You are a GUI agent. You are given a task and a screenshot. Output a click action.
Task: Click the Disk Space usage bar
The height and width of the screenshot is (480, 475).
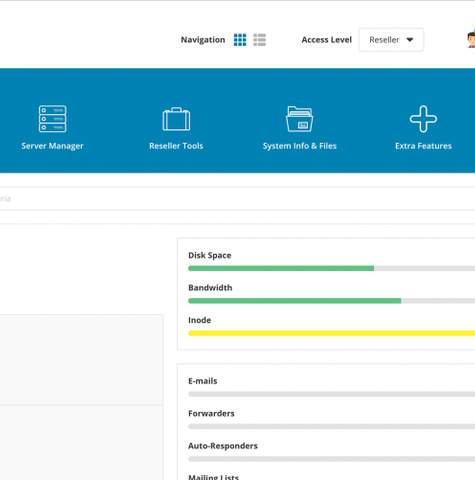[x=332, y=268]
